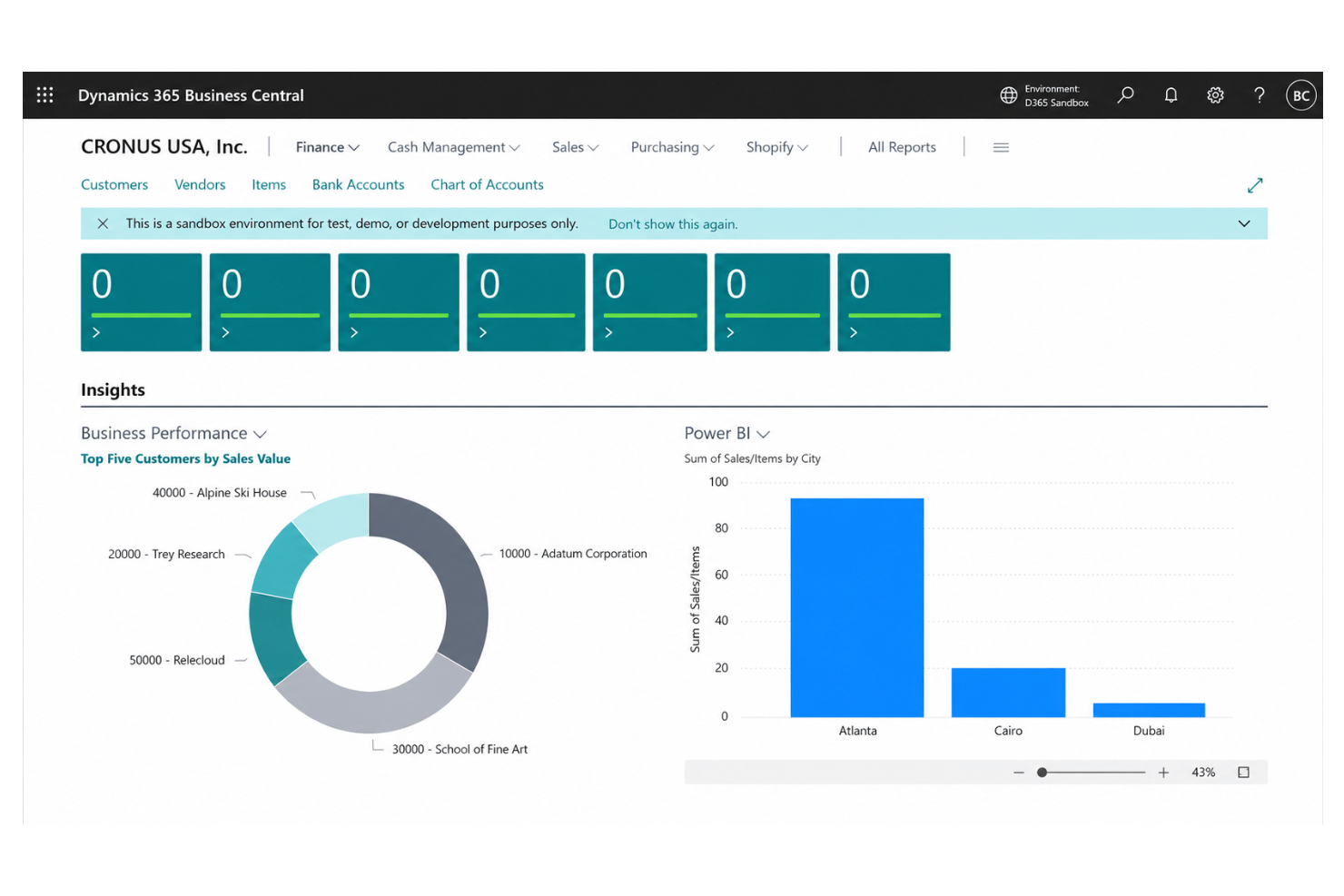
Task: Click the CRONUS USA, Inc. company name
Action: (x=164, y=147)
